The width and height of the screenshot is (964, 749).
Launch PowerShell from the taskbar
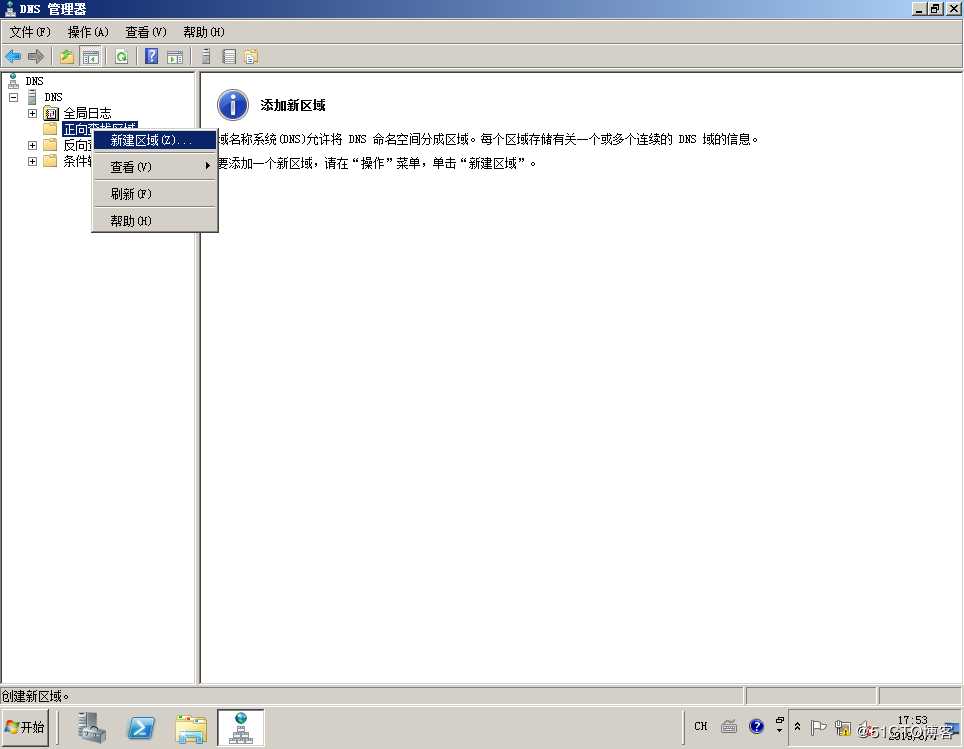(141, 728)
